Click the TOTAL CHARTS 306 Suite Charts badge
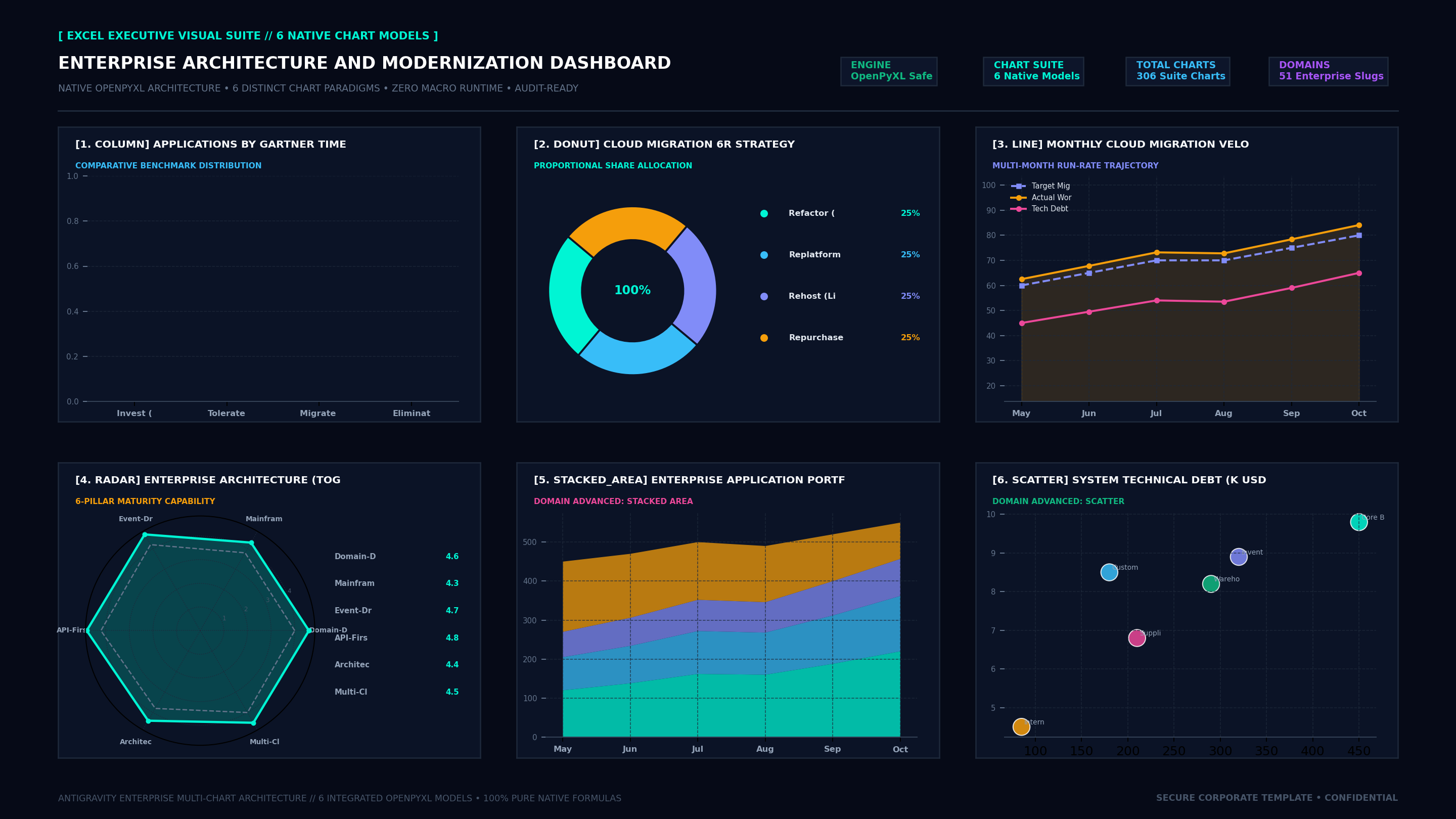This screenshot has height=819, width=1456. tap(1177, 71)
